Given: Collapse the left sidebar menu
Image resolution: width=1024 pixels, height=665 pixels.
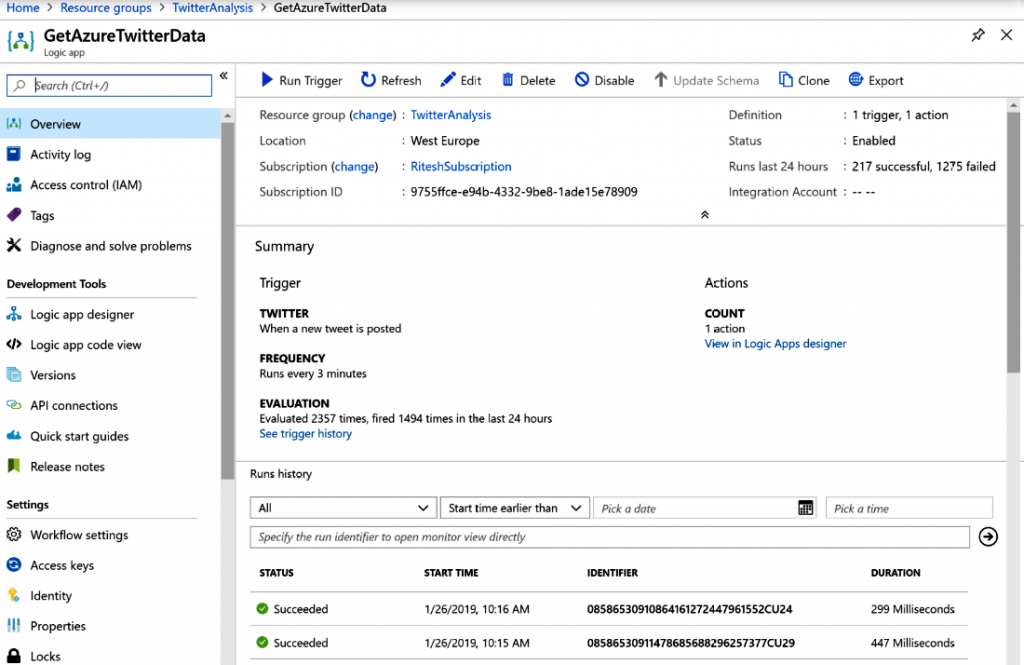Looking at the screenshot, I should [x=224, y=76].
